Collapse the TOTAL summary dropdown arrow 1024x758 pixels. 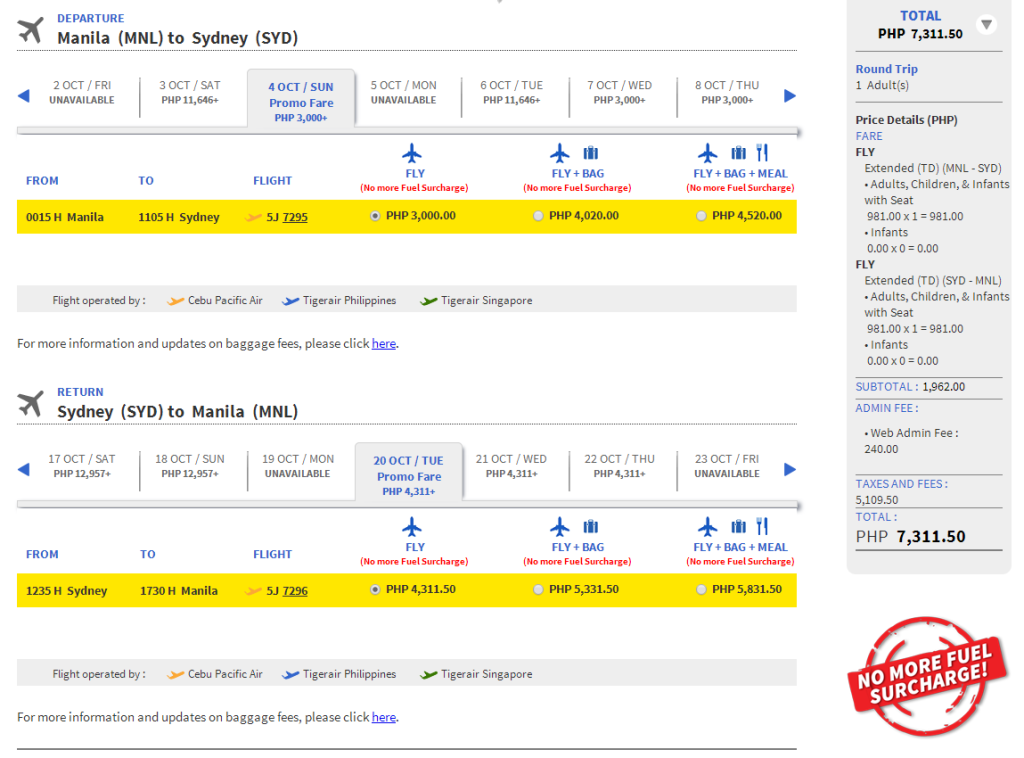pos(986,25)
